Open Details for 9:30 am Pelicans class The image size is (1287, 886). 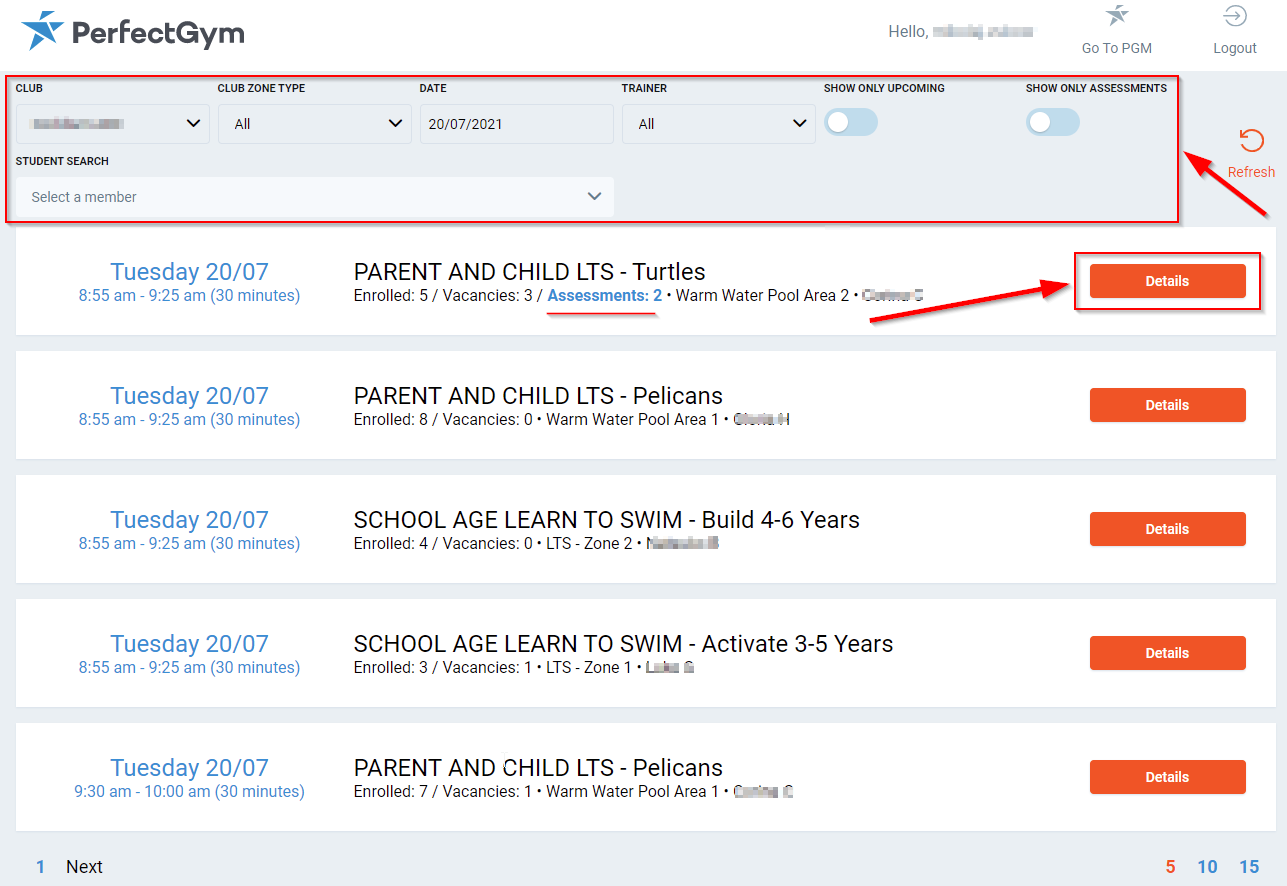[x=1167, y=777]
